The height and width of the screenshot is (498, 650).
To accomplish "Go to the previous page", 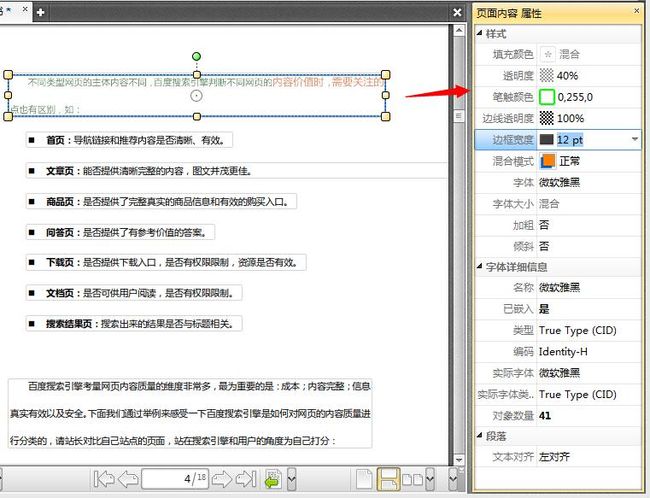I will click(128, 479).
